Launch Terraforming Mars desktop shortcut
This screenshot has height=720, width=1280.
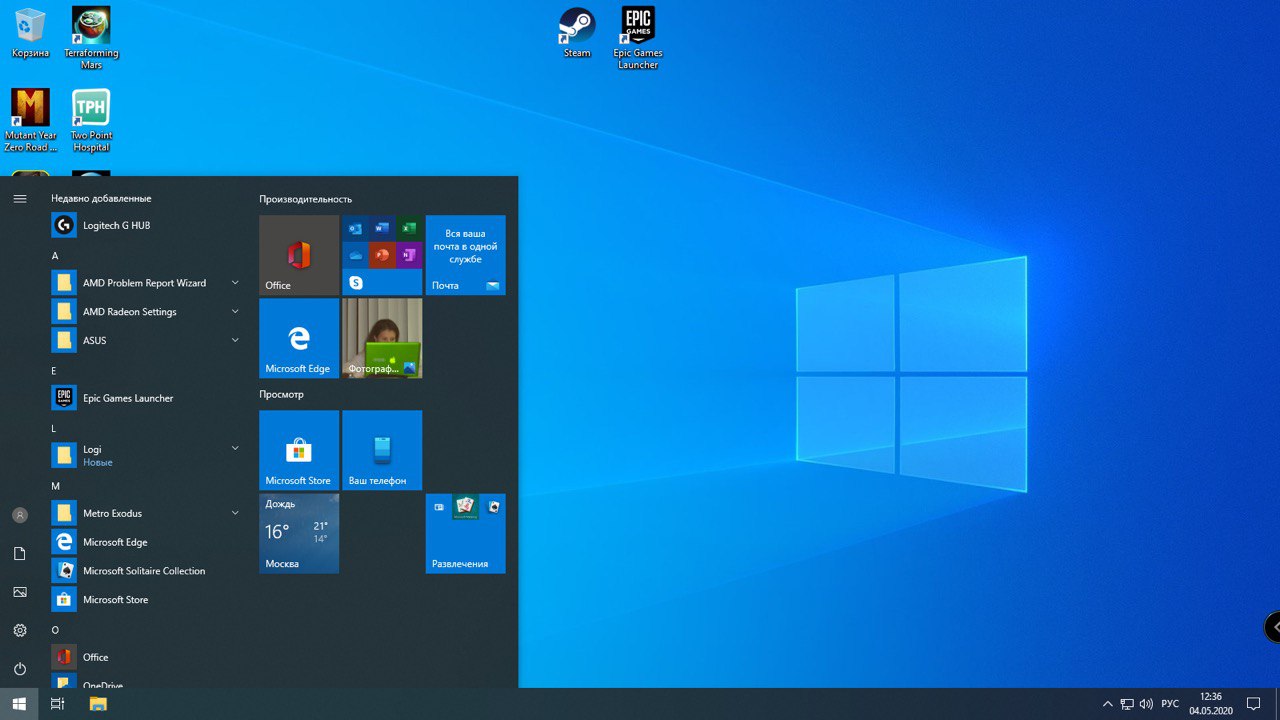click(x=91, y=37)
